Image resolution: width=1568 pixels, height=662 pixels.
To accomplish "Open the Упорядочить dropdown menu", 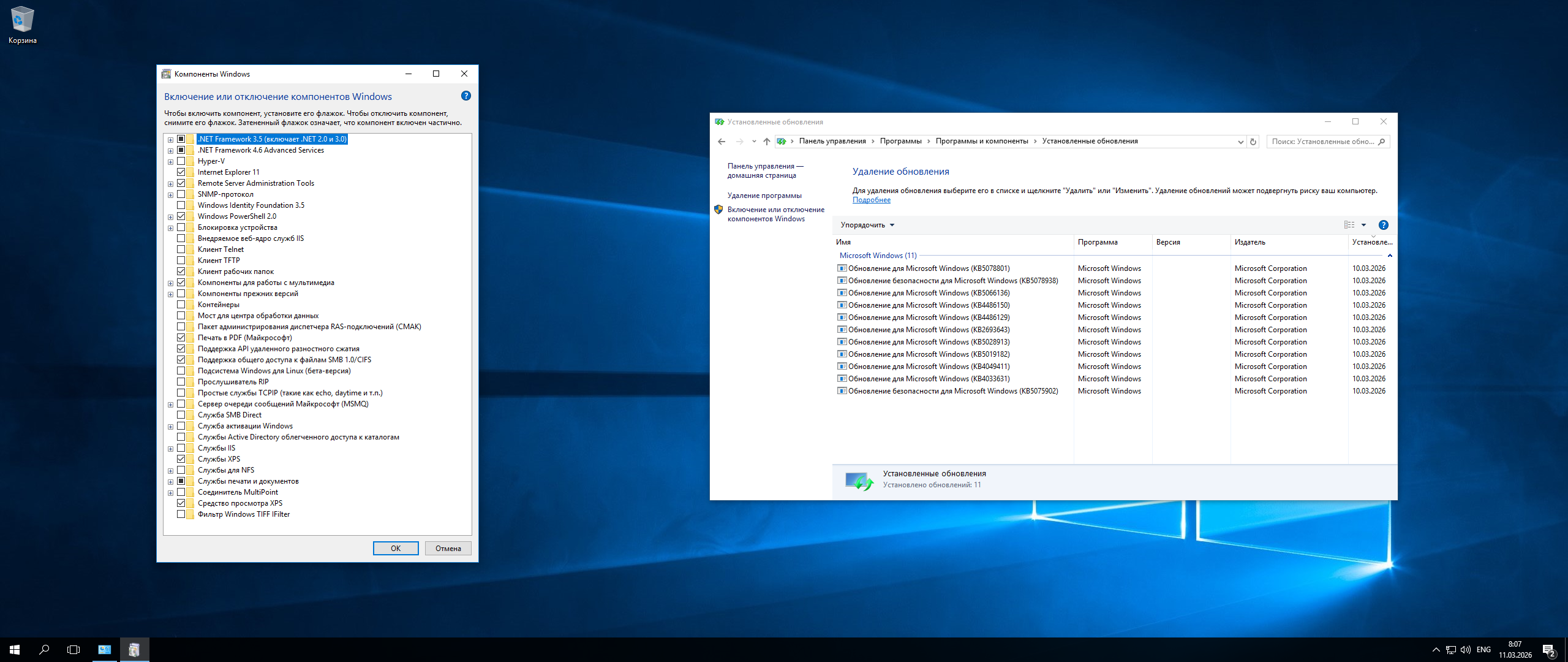I will (867, 225).
